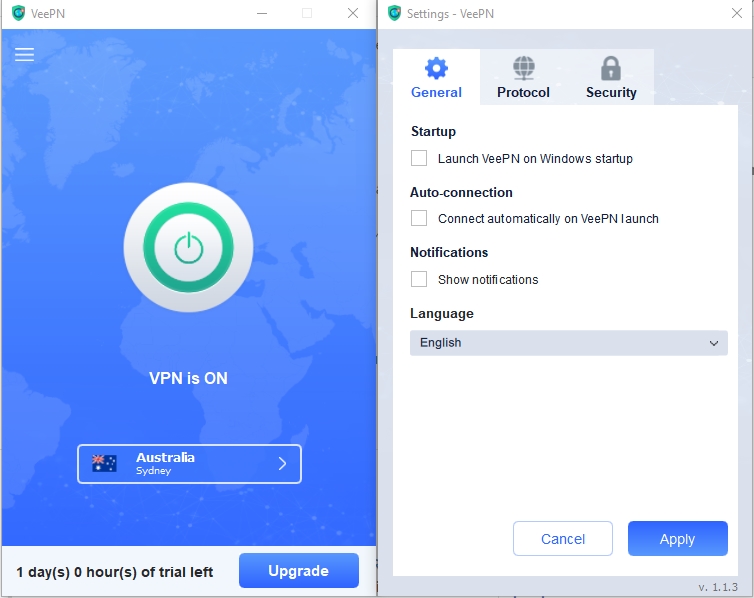
Task: Open the hamburger menu in VeePN
Action: (24, 54)
